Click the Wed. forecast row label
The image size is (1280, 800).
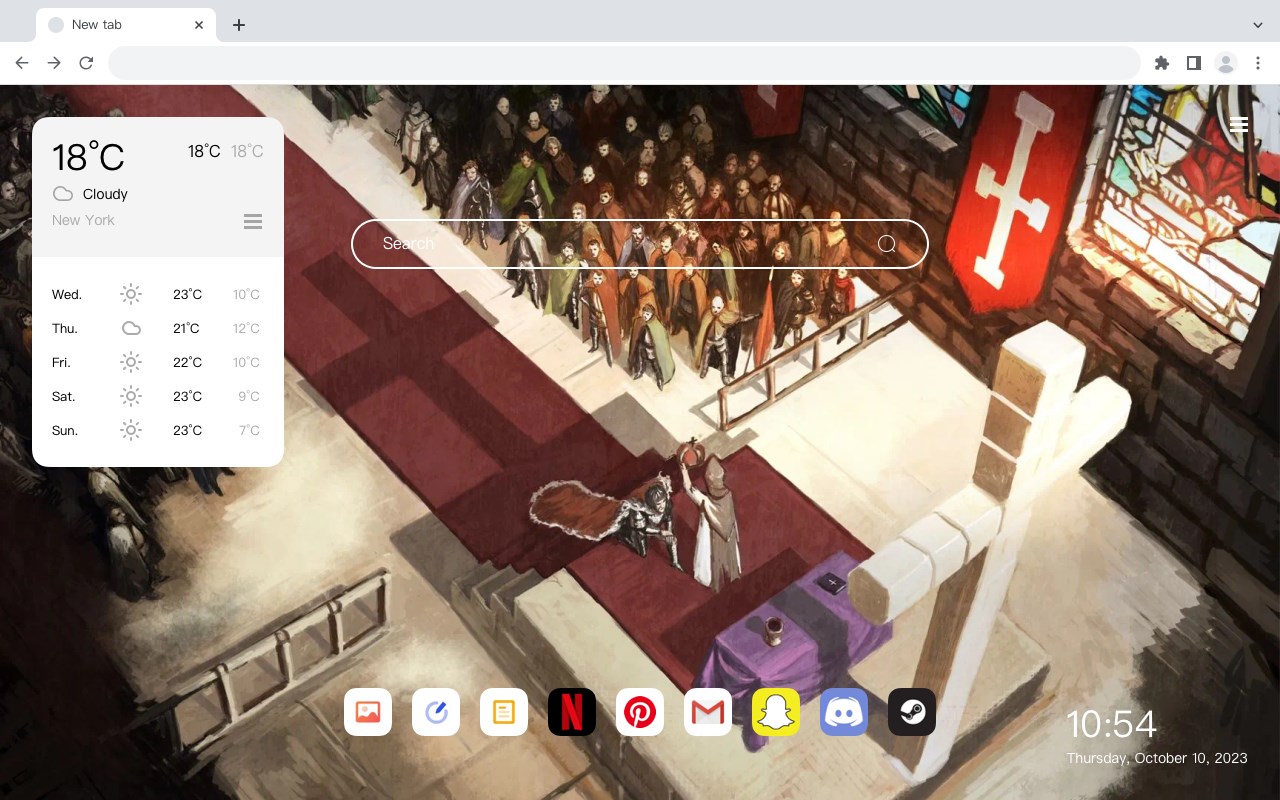[x=67, y=294]
